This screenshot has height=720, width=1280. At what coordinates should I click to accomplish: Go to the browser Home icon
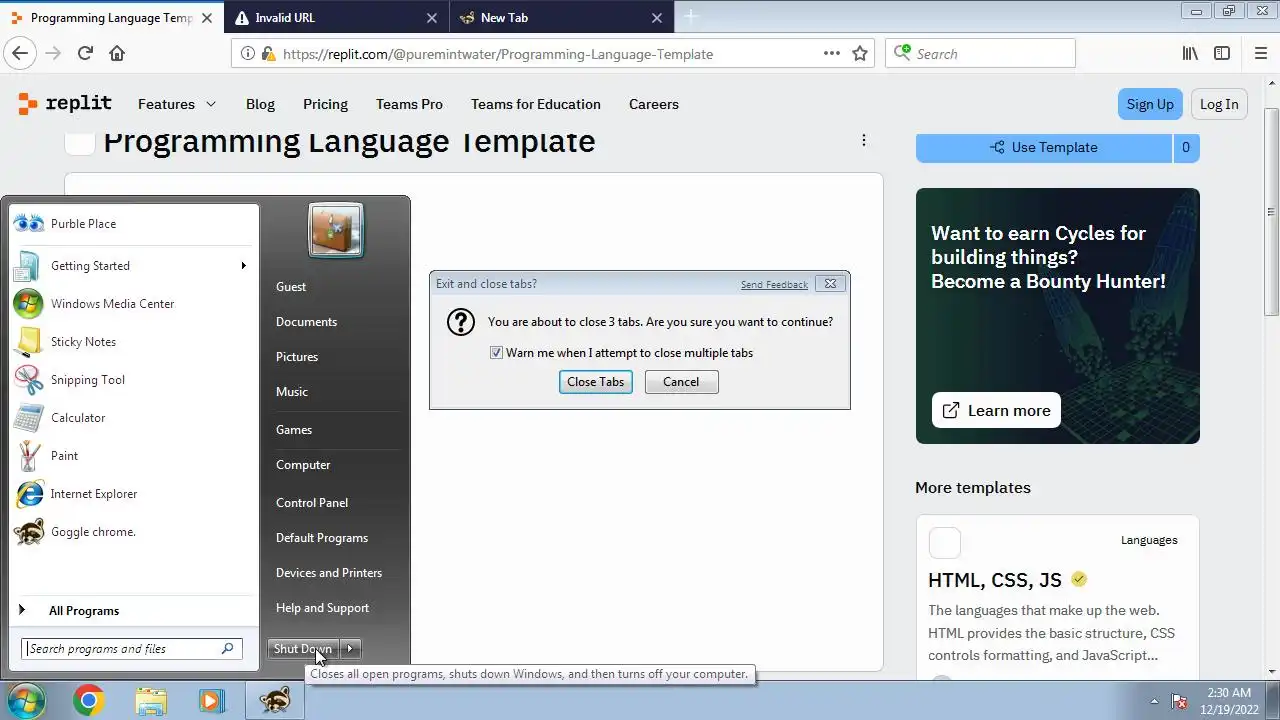tap(117, 54)
